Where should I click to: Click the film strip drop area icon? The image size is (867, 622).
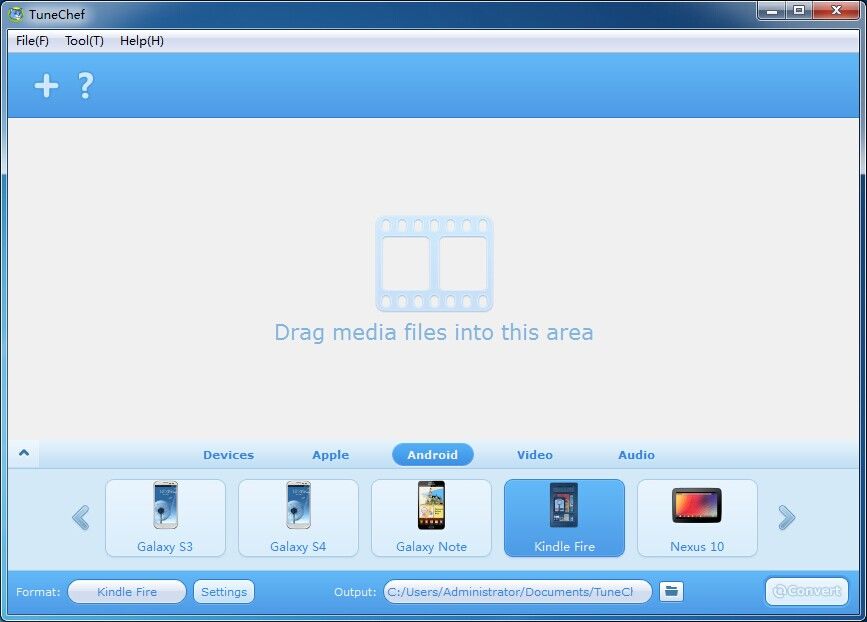(434, 264)
